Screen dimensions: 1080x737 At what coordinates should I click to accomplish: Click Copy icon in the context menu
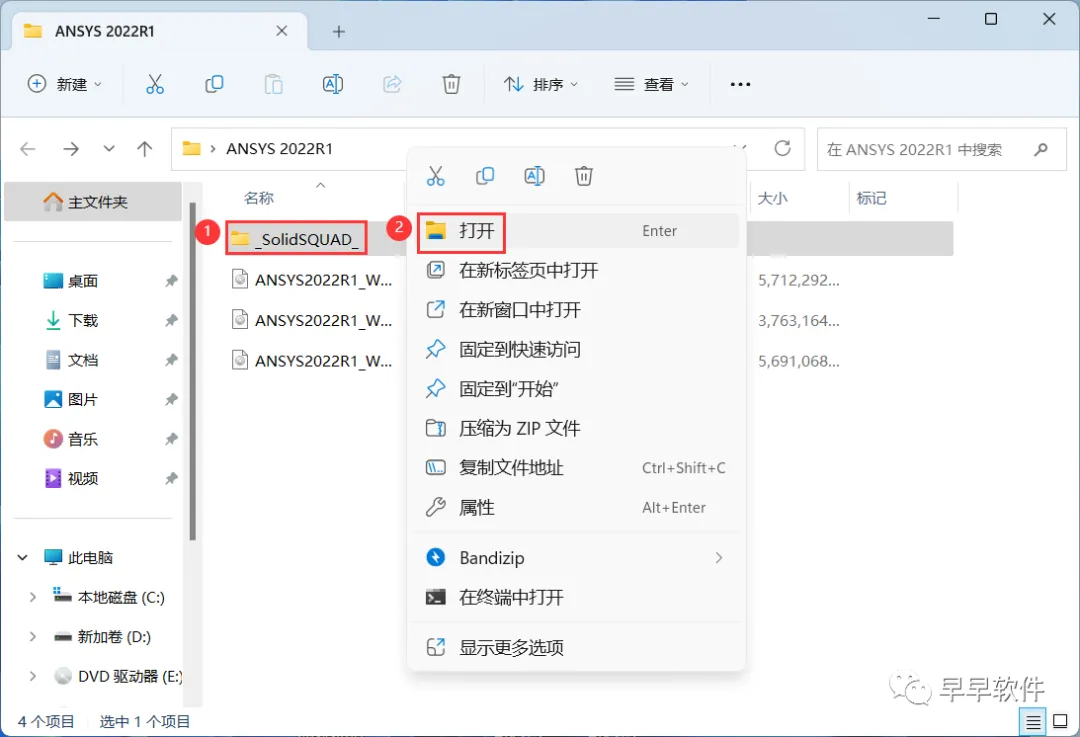click(x=485, y=176)
